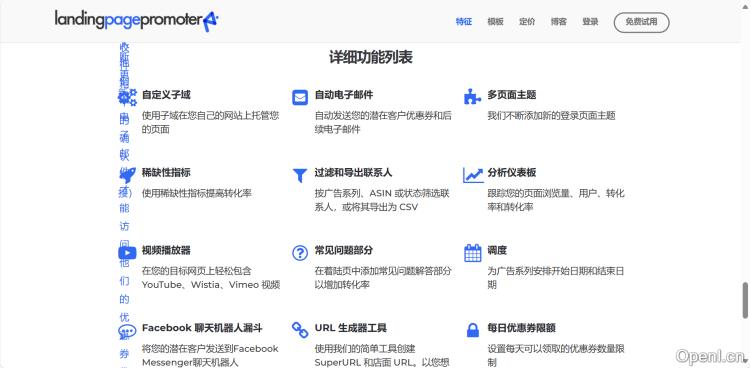This screenshot has height=368, width=750.
Task: Click the rocket icon for 稀缺性指标
Action: 127,175
